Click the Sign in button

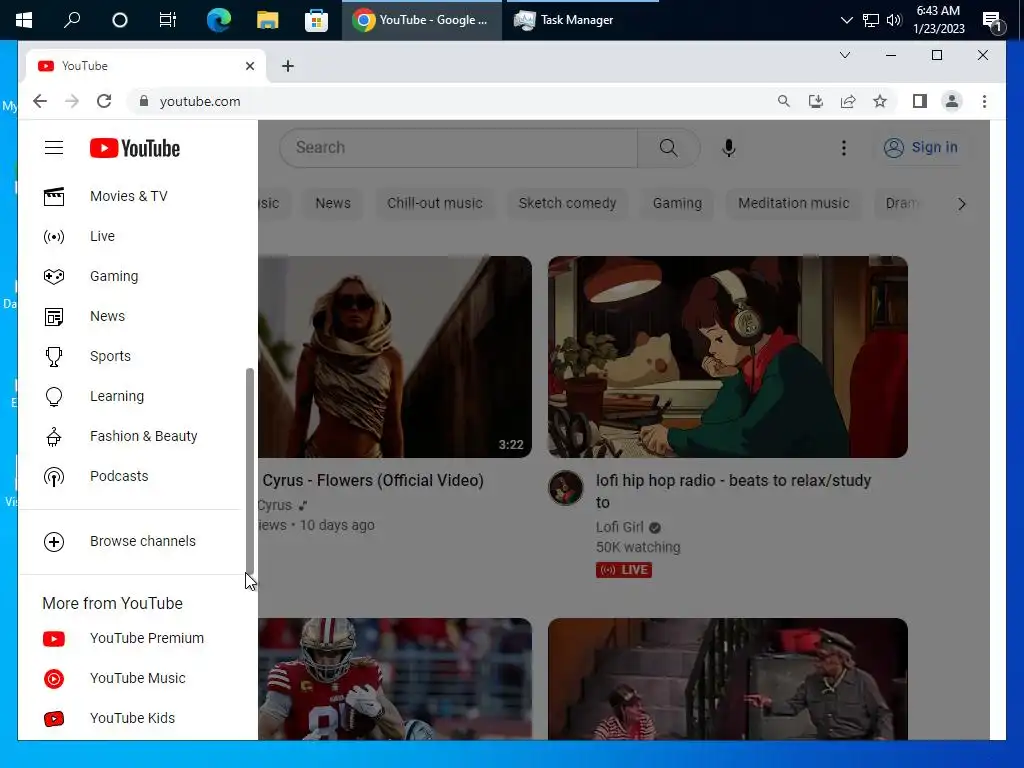tap(920, 148)
